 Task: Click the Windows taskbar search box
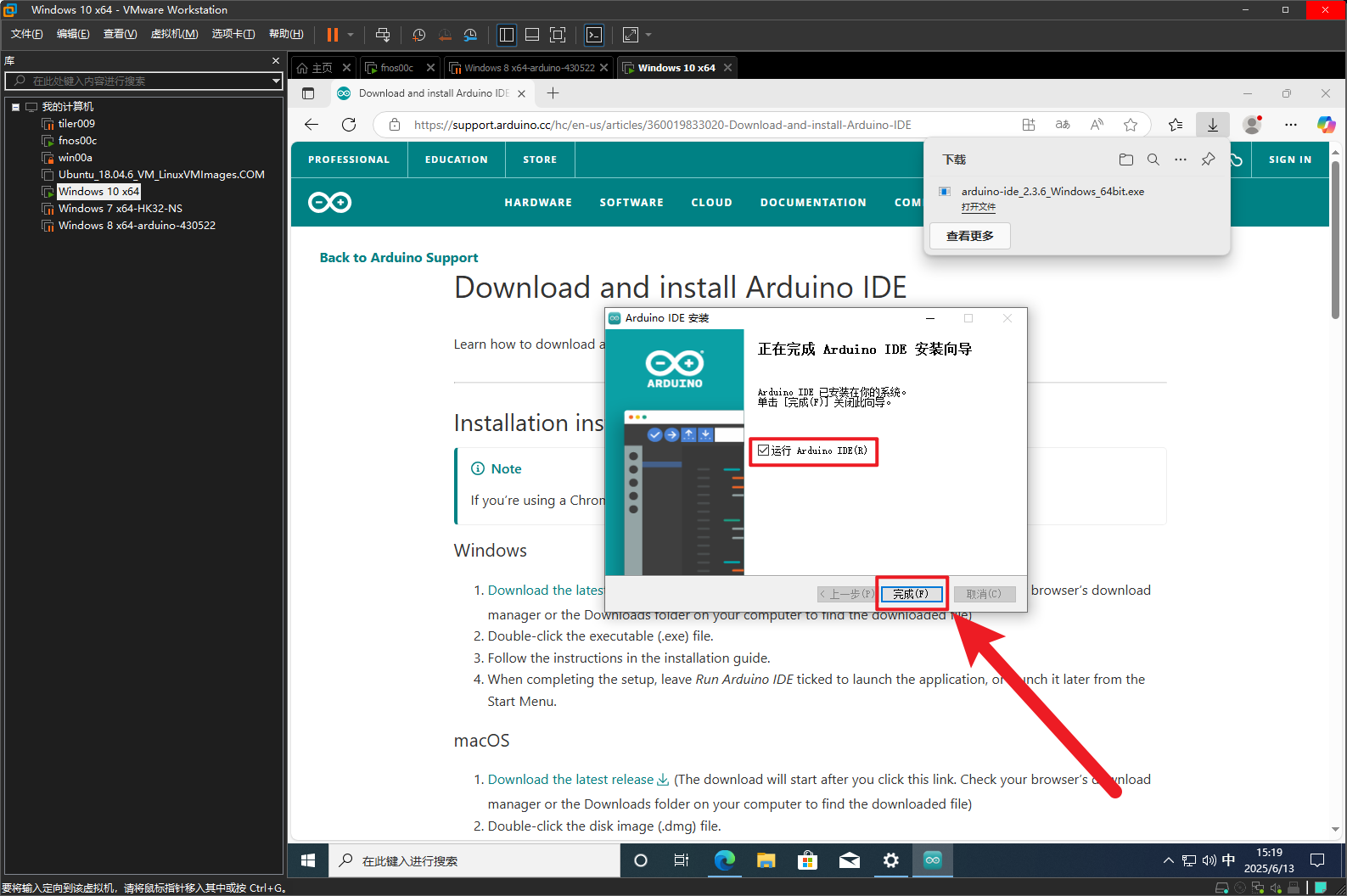click(x=474, y=860)
